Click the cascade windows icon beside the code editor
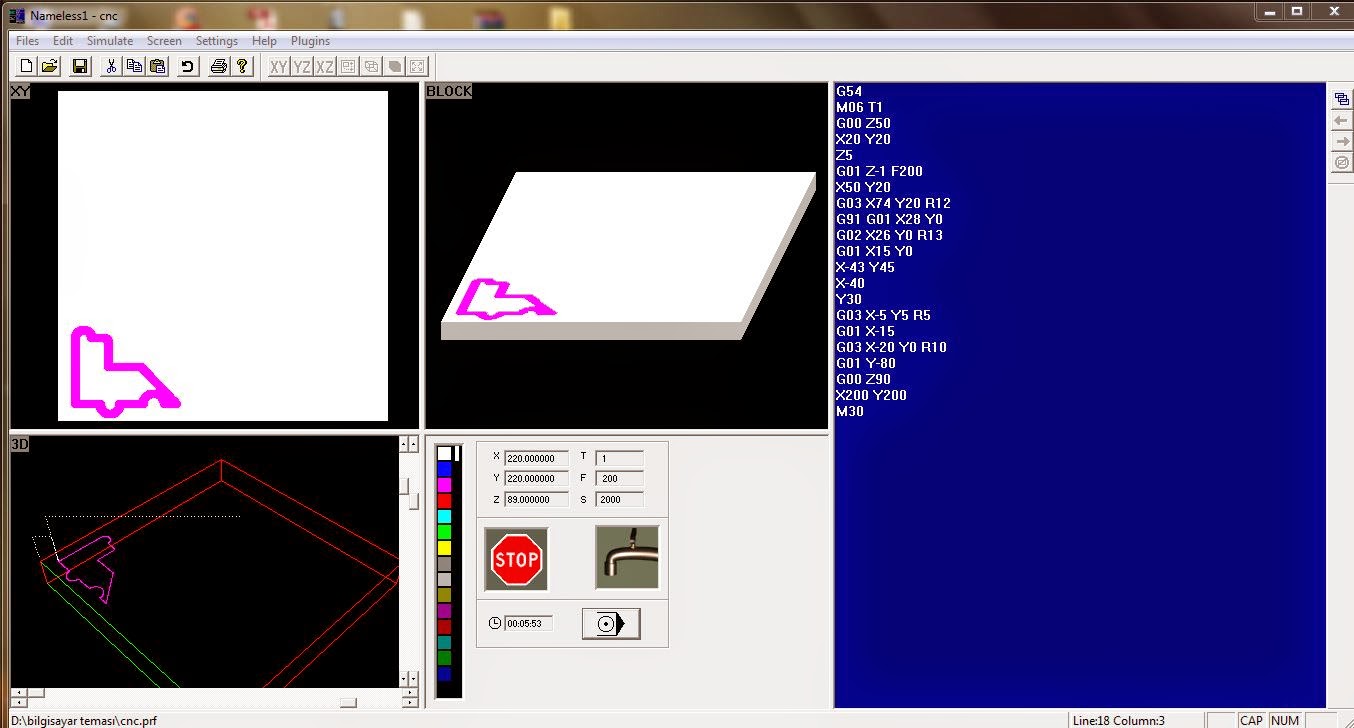This screenshot has width=1354, height=728. pyautogui.click(x=1342, y=99)
